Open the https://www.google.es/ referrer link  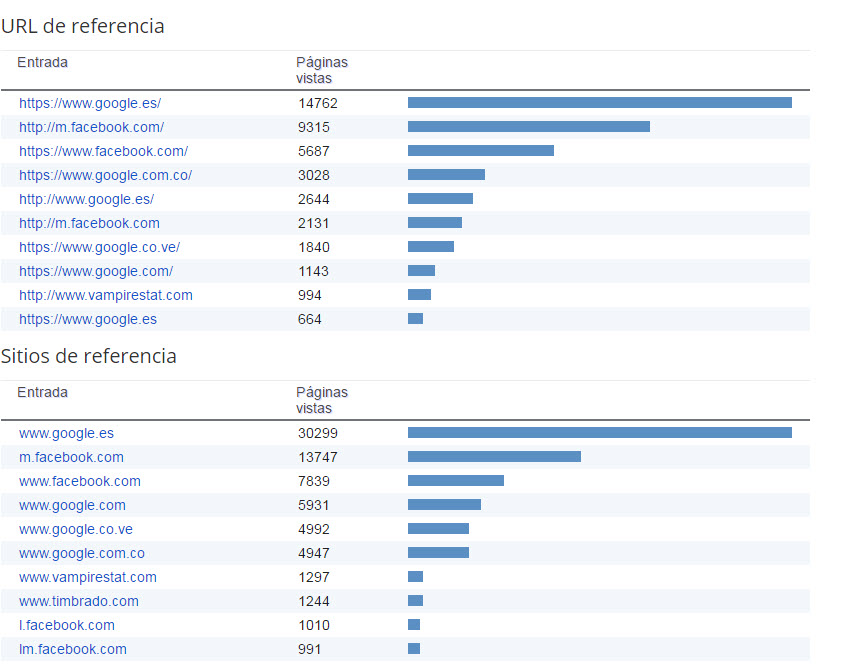click(90, 103)
